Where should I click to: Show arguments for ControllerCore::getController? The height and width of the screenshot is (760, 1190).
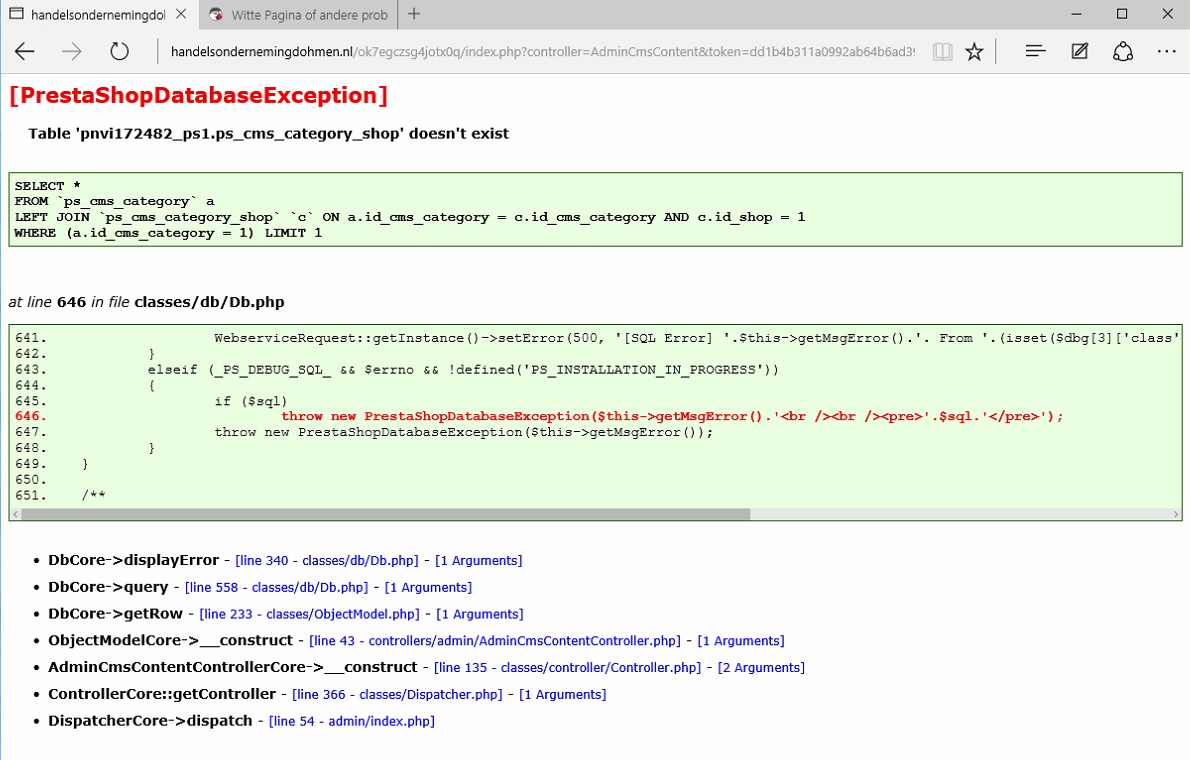coord(562,694)
